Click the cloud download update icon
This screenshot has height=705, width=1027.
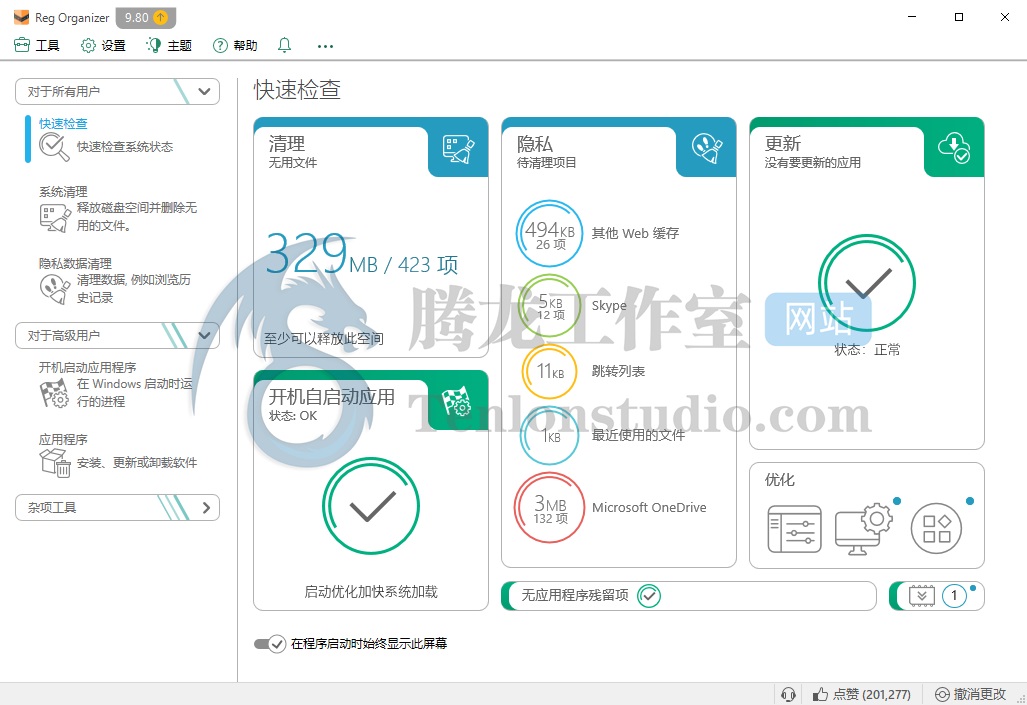(953, 149)
